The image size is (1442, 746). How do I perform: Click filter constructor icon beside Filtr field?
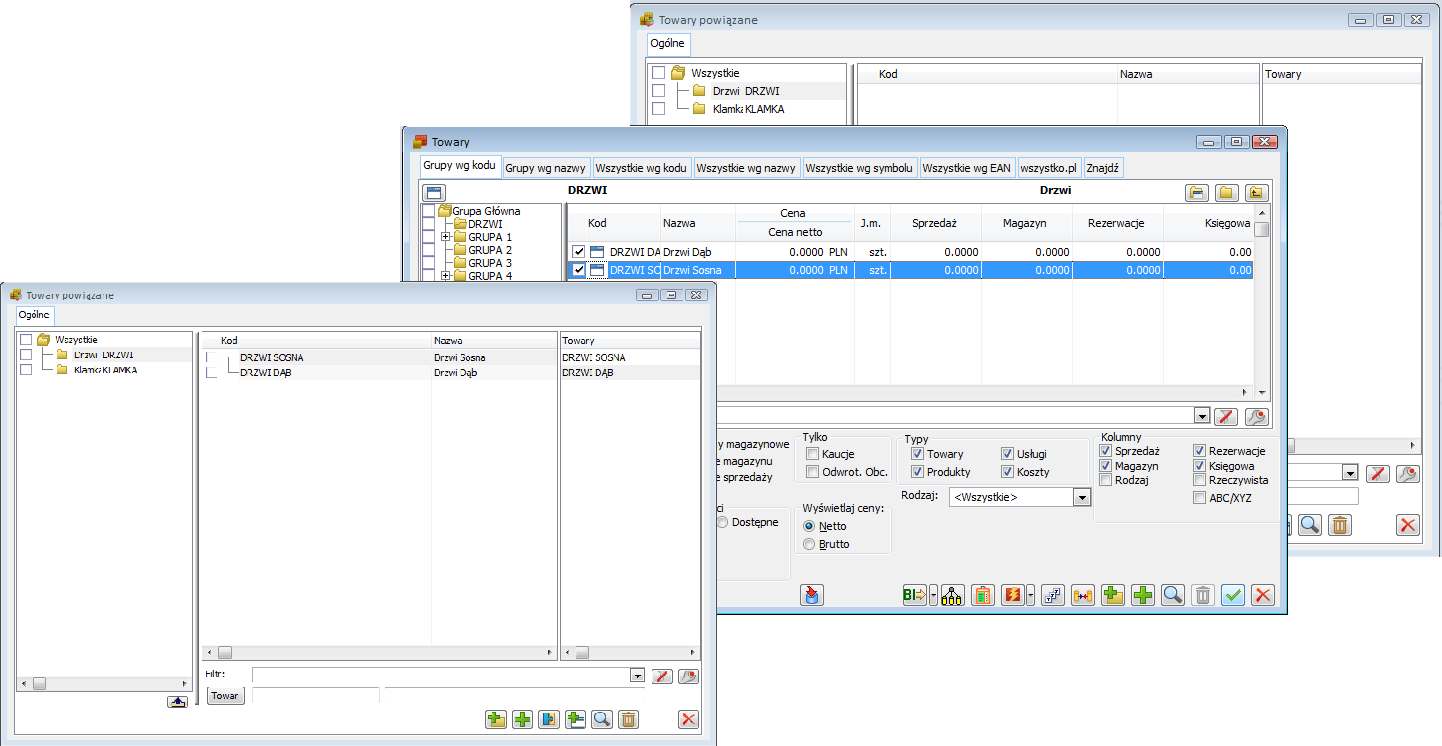688,676
